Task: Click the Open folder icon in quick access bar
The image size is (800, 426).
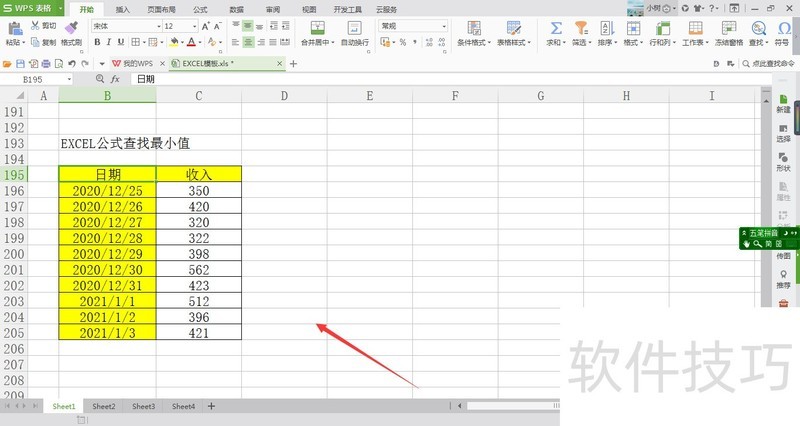Action: point(7,64)
